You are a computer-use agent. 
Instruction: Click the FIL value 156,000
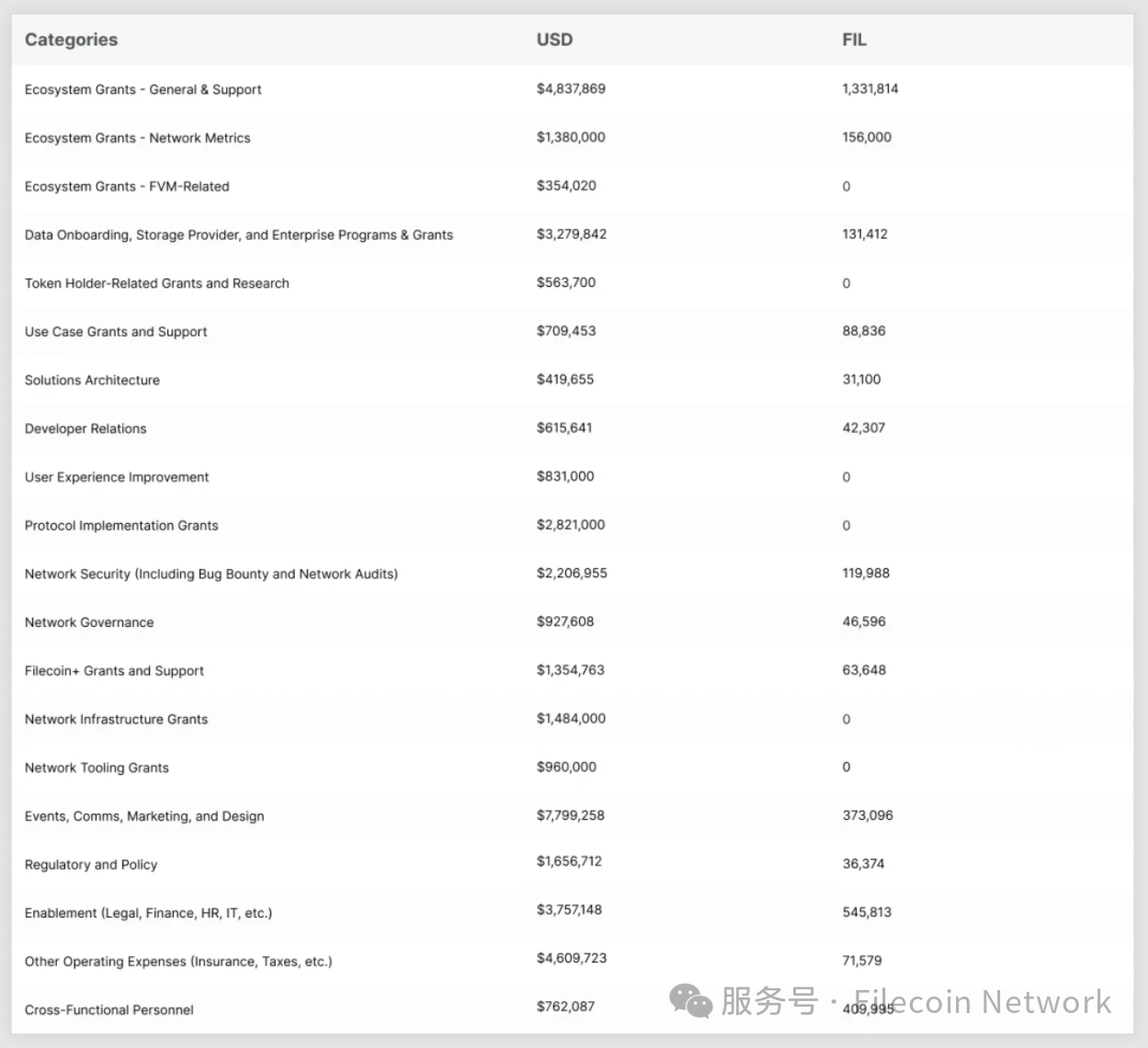(867, 137)
